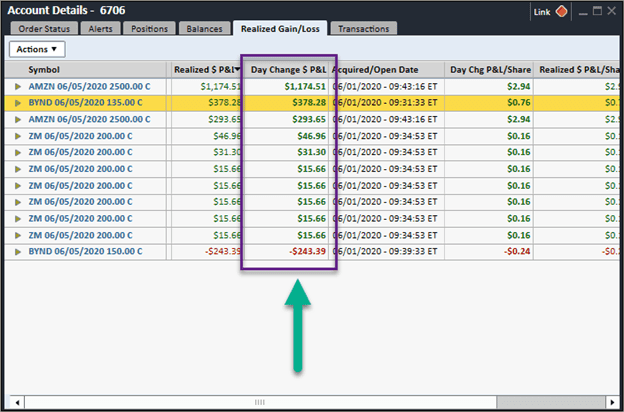This screenshot has height=412, width=624.
Task: Select the symbol BYND 06/05/2020 135.00 C
Action: (x=85, y=103)
